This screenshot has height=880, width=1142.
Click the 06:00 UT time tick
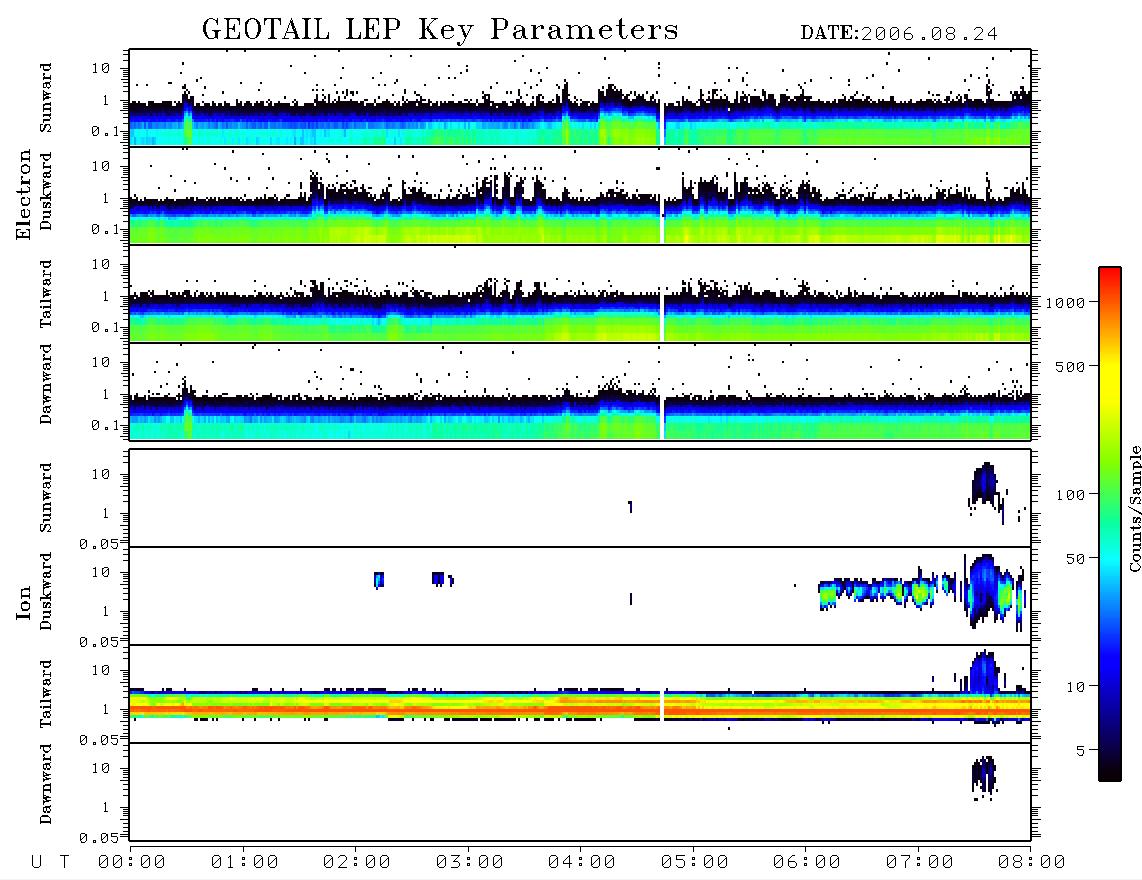point(807,863)
